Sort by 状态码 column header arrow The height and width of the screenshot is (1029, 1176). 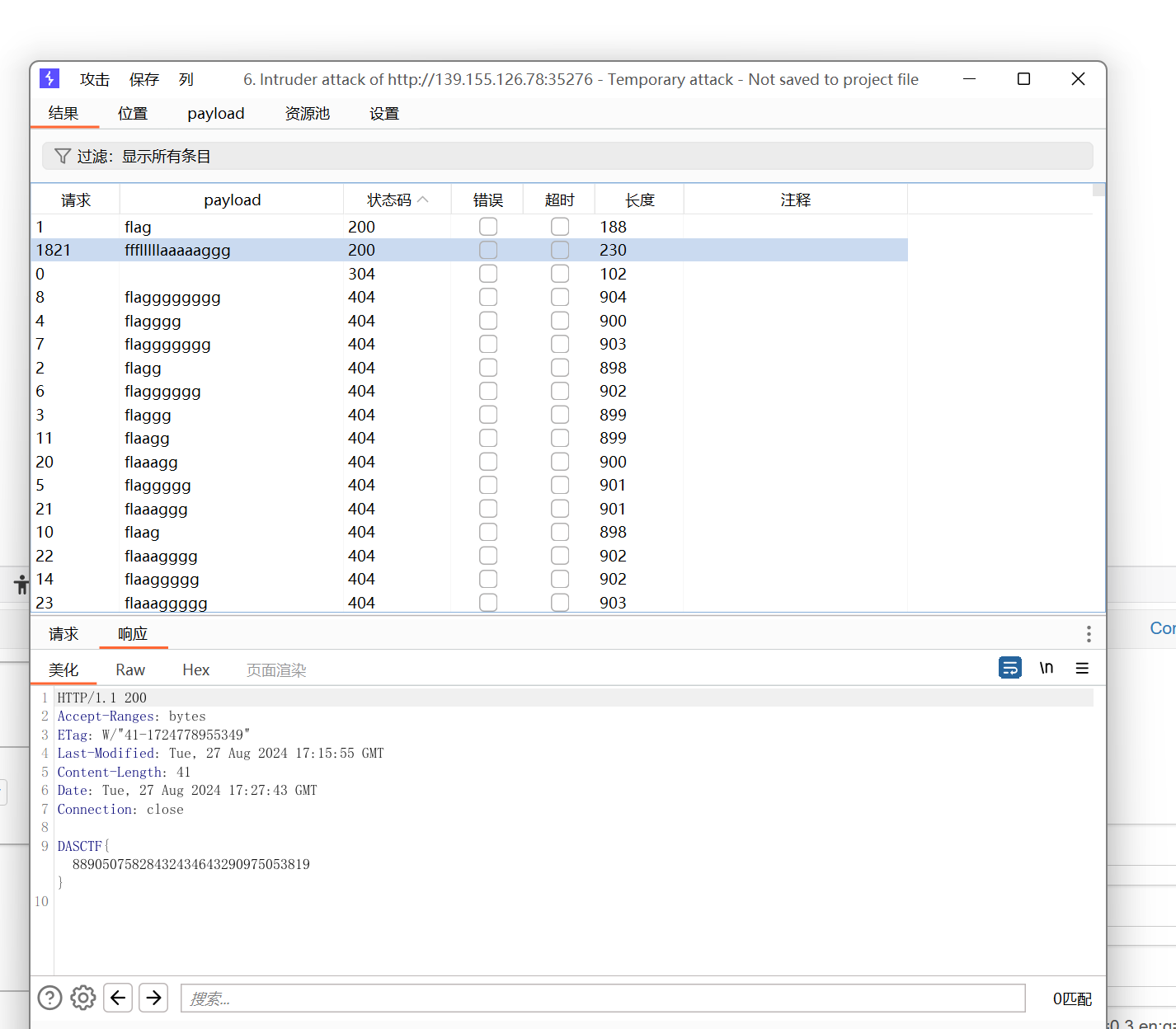pos(423,200)
